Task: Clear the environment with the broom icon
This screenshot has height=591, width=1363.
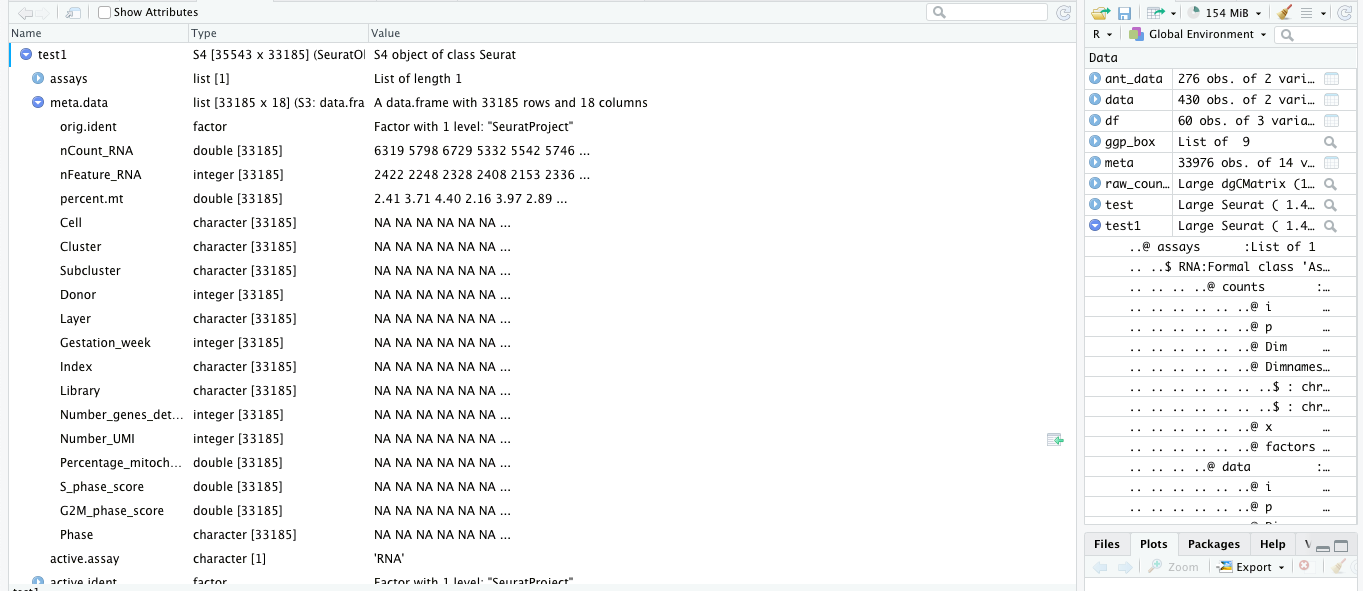Action: coord(1285,12)
